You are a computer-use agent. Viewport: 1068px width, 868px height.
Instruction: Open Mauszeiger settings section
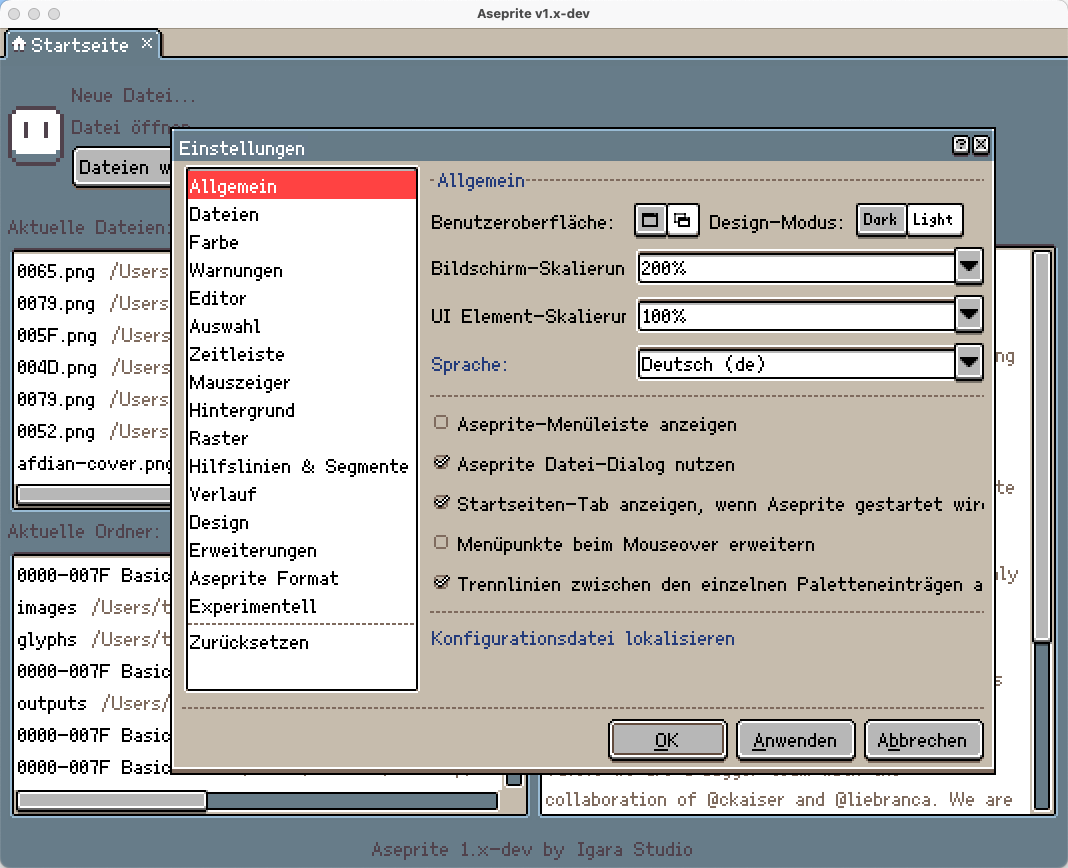click(302, 382)
